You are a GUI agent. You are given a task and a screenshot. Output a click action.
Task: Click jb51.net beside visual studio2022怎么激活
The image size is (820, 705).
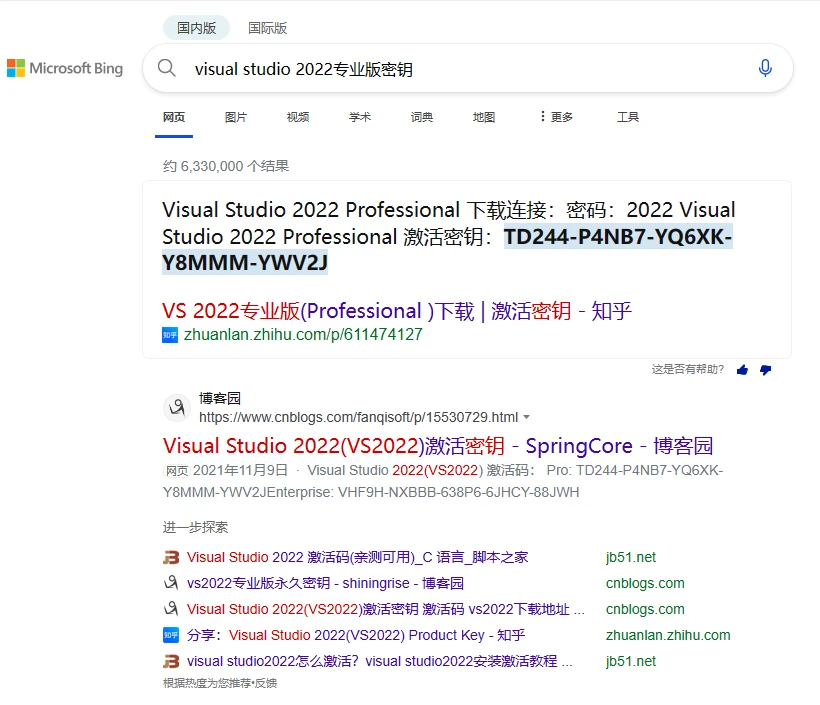tap(631, 662)
